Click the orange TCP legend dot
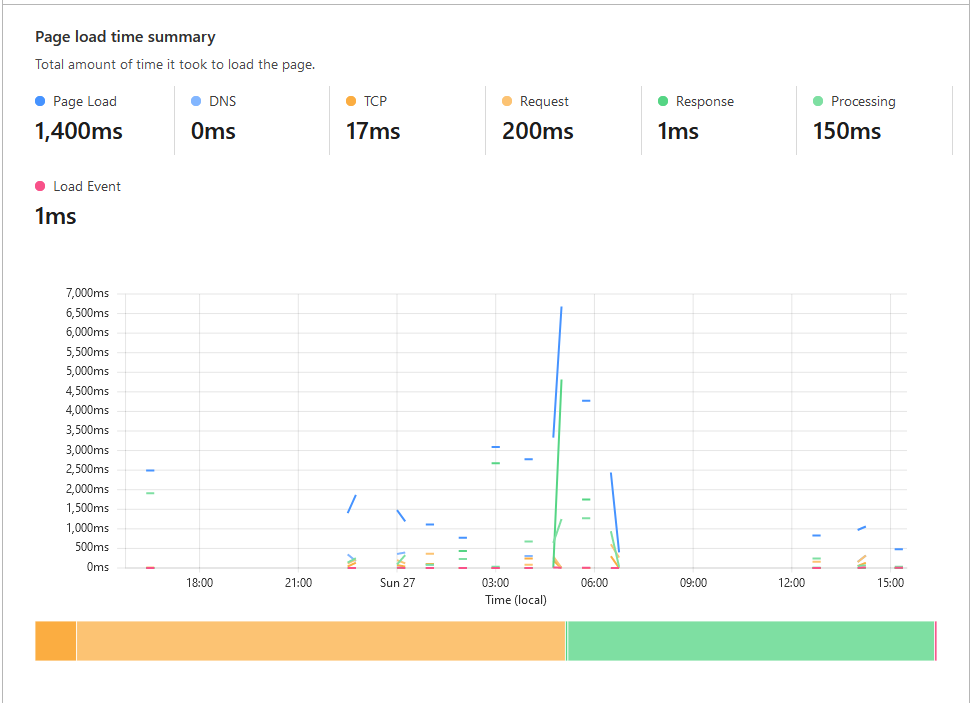Viewport: 972px width, 703px height. click(x=351, y=101)
